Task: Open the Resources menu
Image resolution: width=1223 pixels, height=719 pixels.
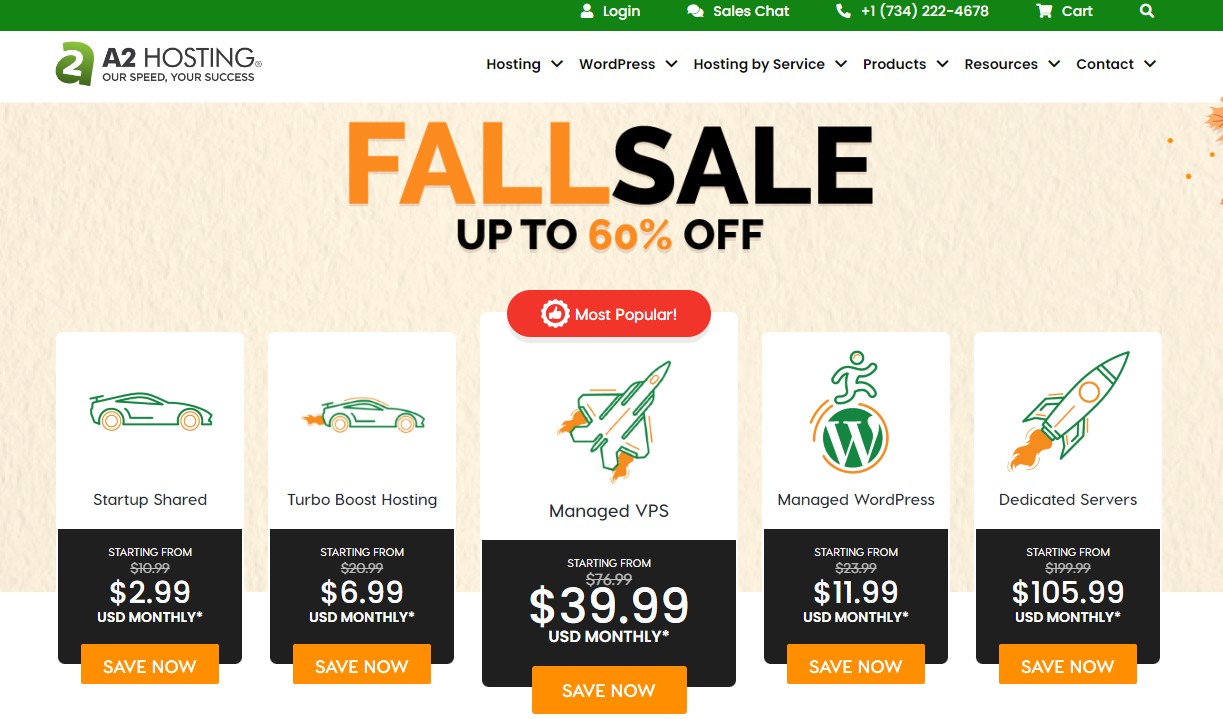Action: 1012,64
